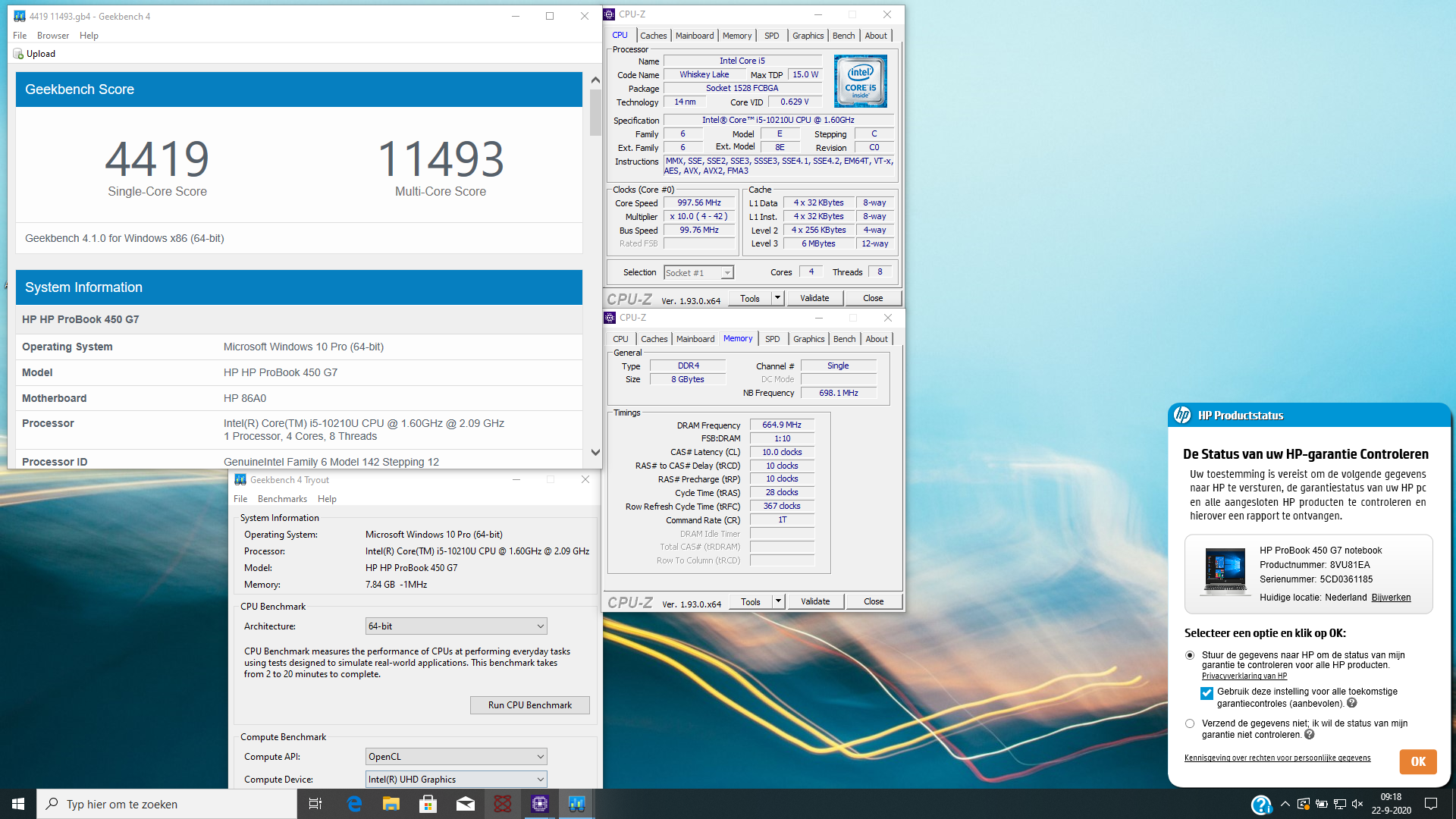Click the taskbar search box 'Typ hier om te zoeken'

coord(167,804)
